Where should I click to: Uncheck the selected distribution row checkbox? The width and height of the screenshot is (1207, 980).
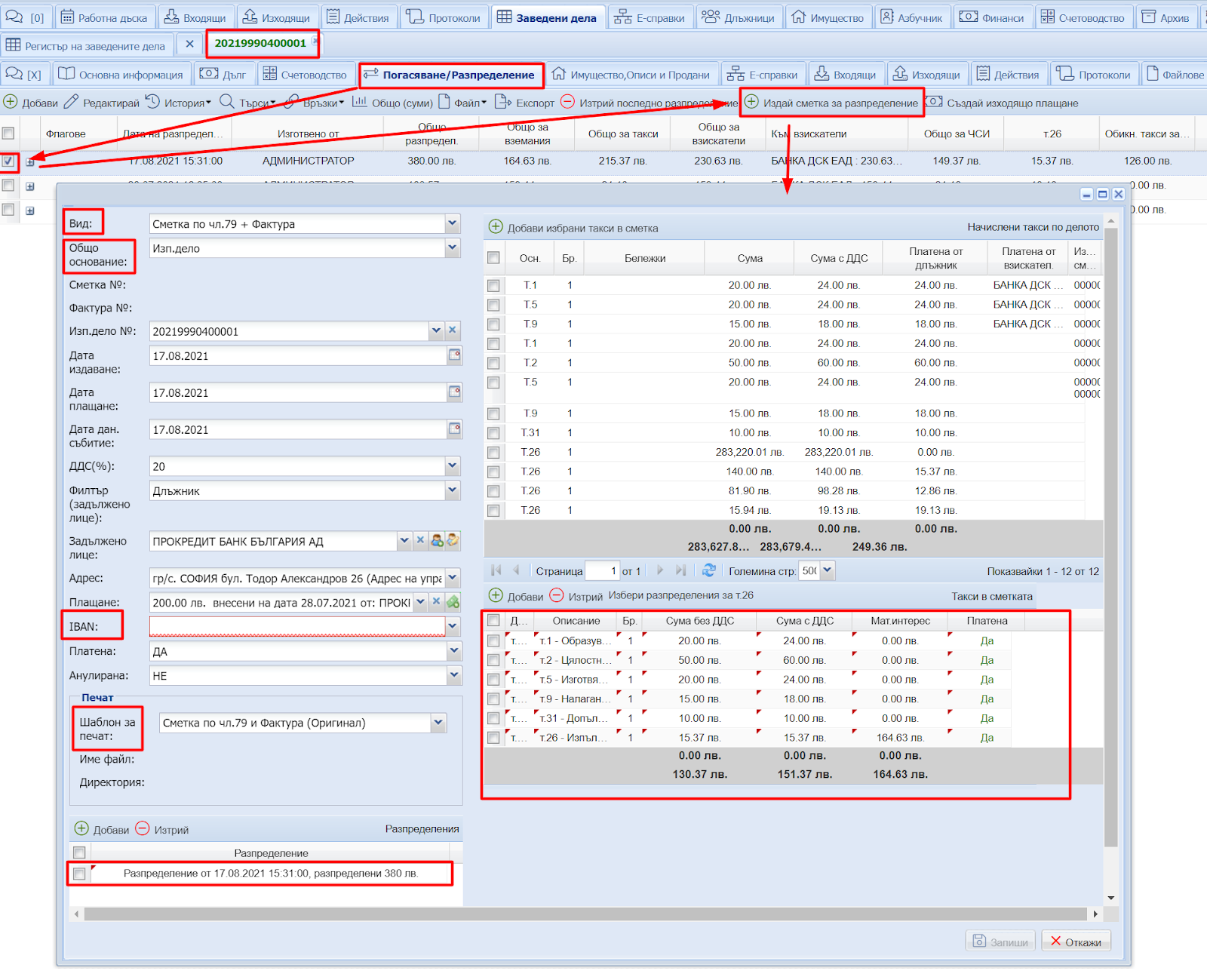click(8, 161)
